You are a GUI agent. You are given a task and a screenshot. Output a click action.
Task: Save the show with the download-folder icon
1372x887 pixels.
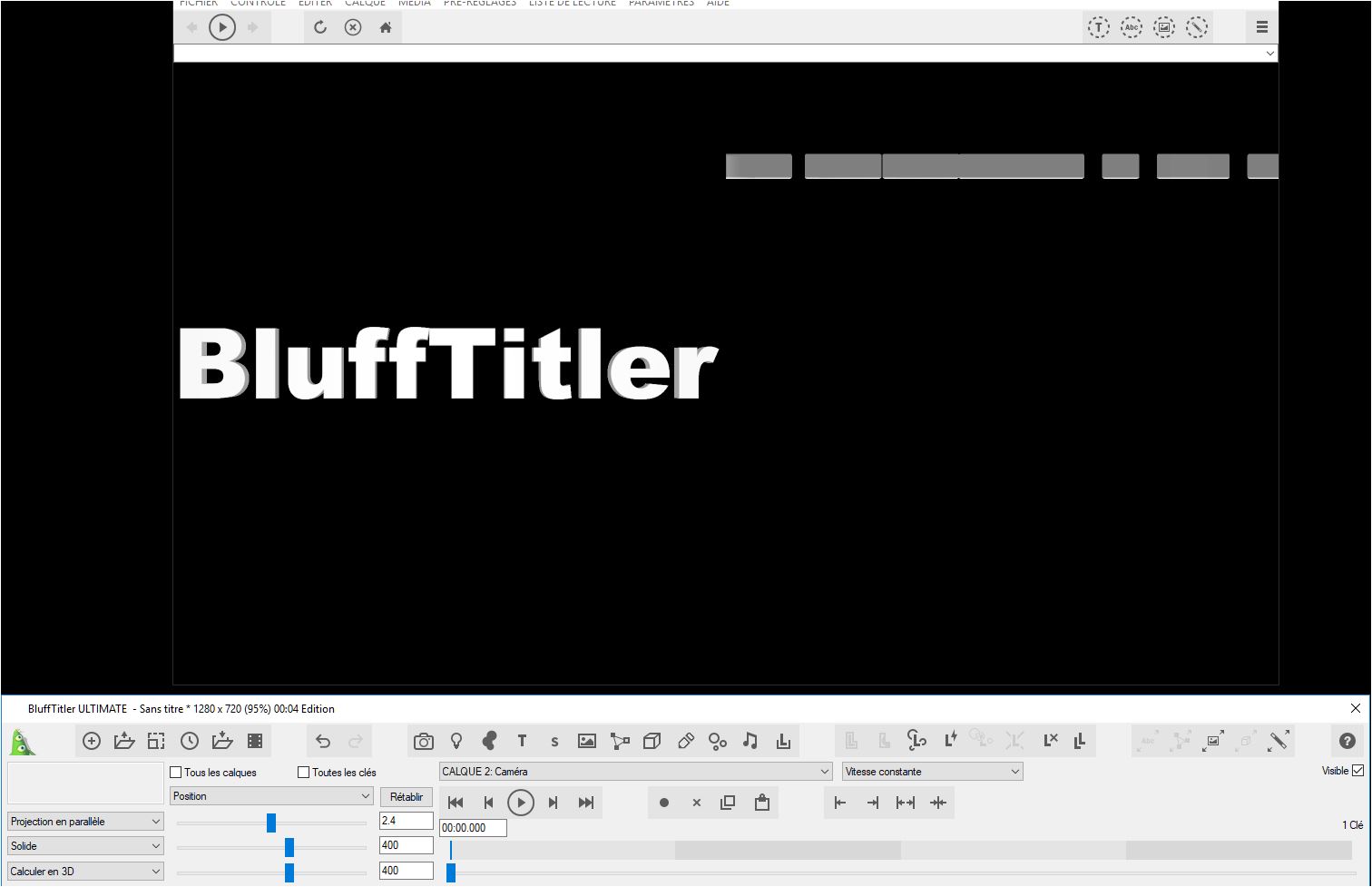point(222,741)
